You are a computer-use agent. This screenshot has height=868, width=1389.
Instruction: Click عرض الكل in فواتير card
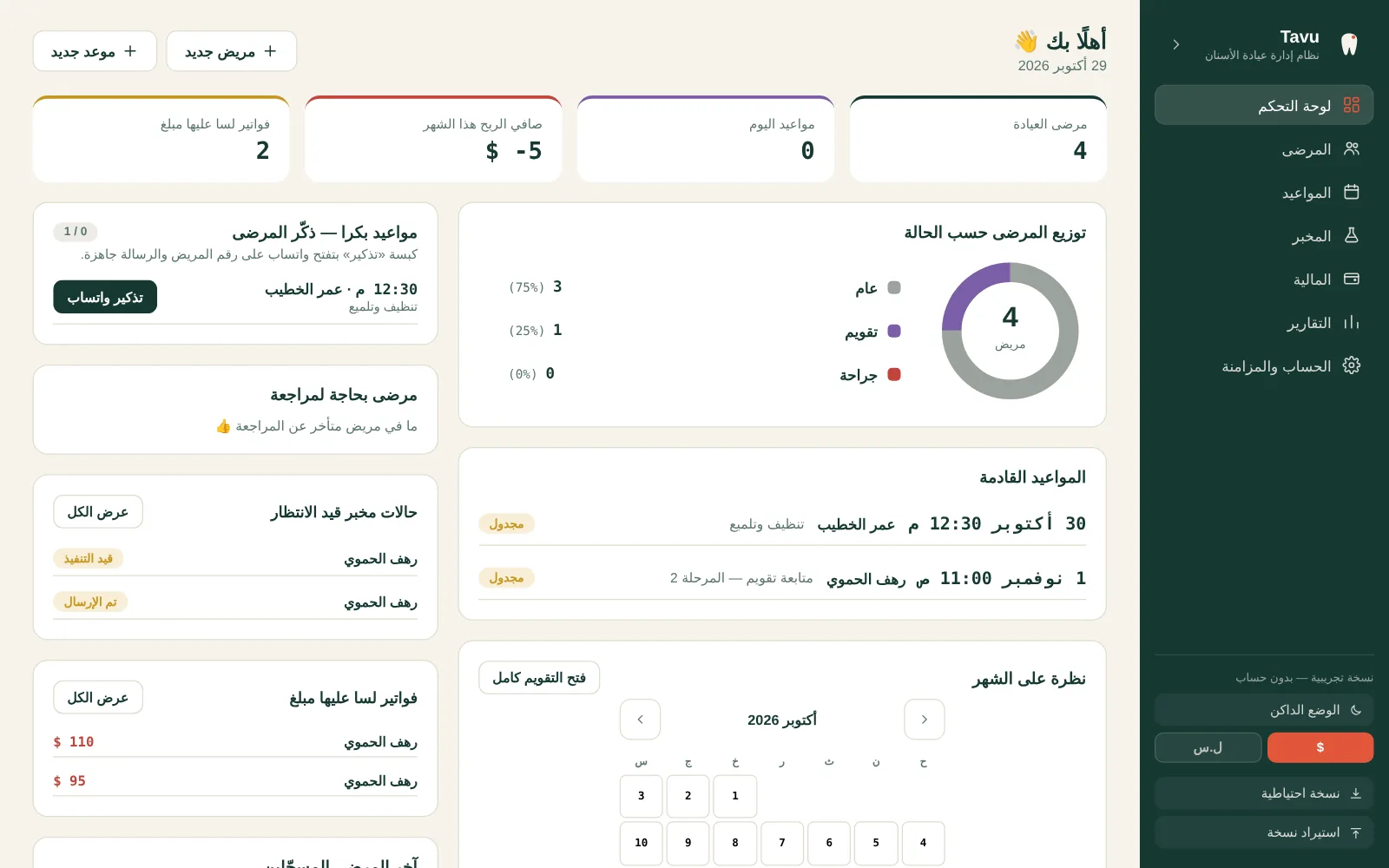(x=98, y=698)
